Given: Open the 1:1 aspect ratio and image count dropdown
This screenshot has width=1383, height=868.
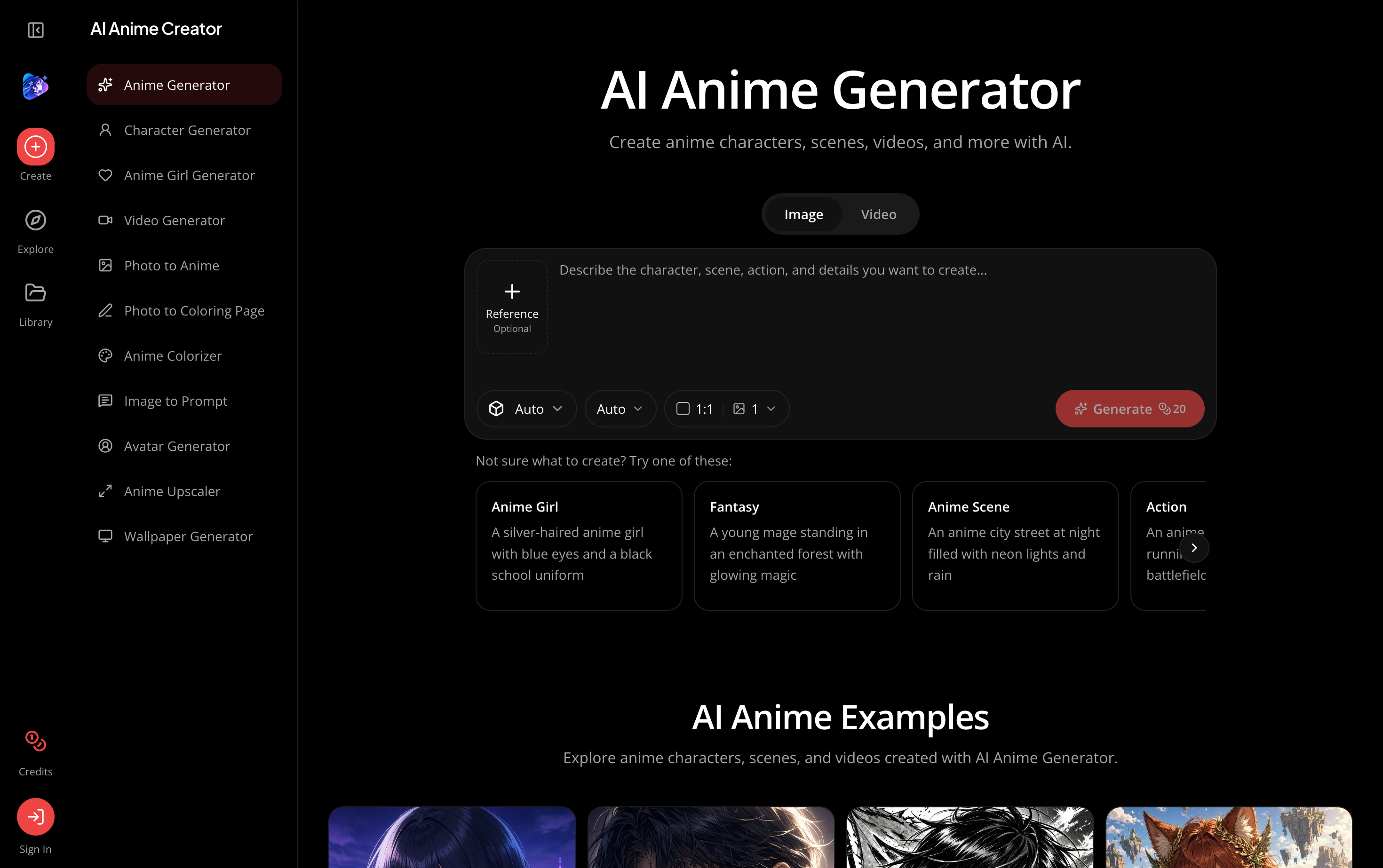Looking at the screenshot, I should coord(726,409).
